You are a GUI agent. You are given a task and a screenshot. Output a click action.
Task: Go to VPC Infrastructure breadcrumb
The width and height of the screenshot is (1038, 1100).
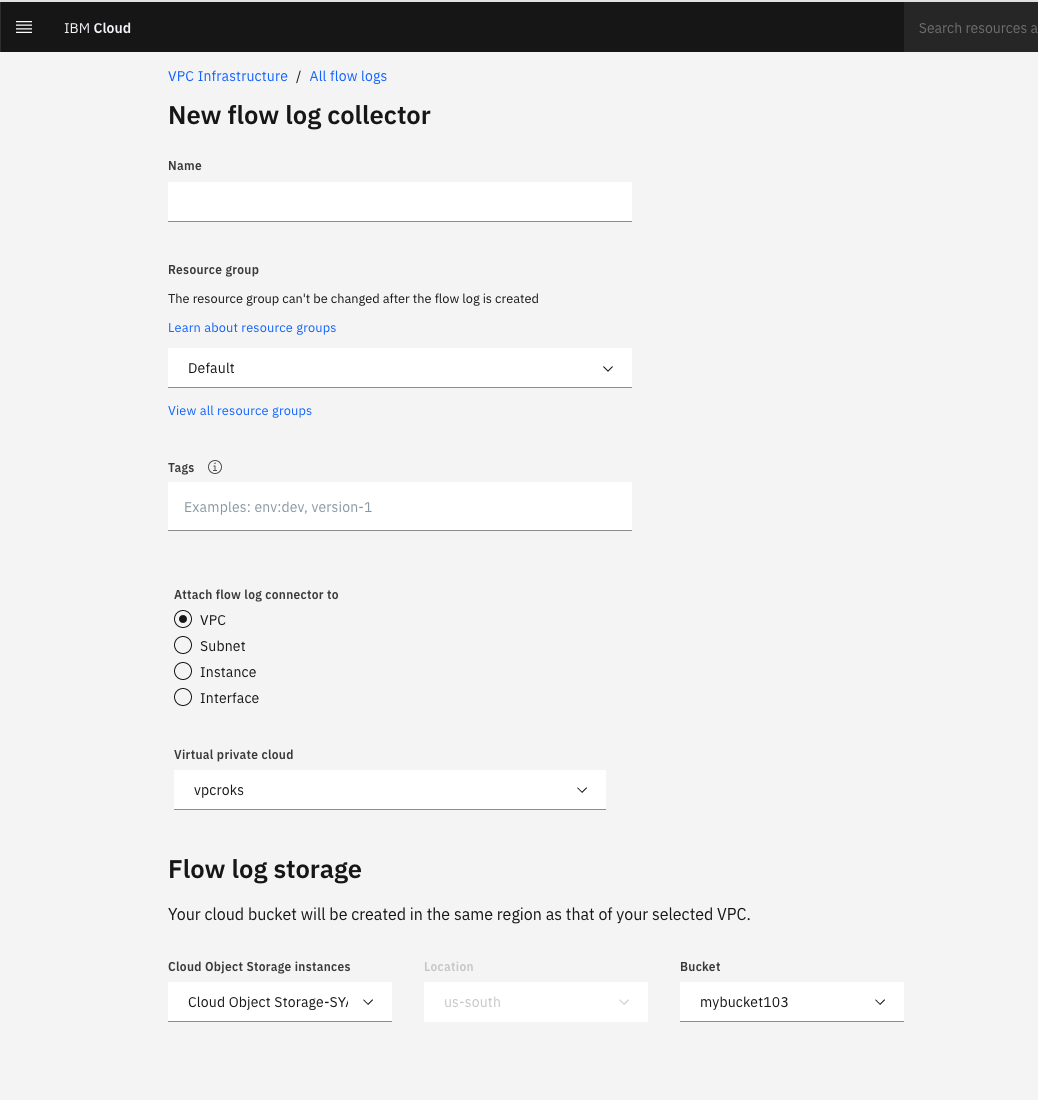pos(228,76)
